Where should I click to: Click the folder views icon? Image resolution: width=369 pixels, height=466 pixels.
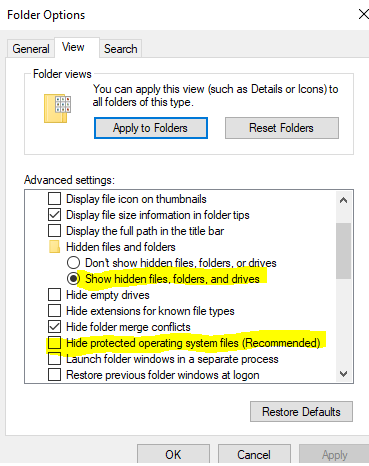click(x=57, y=108)
